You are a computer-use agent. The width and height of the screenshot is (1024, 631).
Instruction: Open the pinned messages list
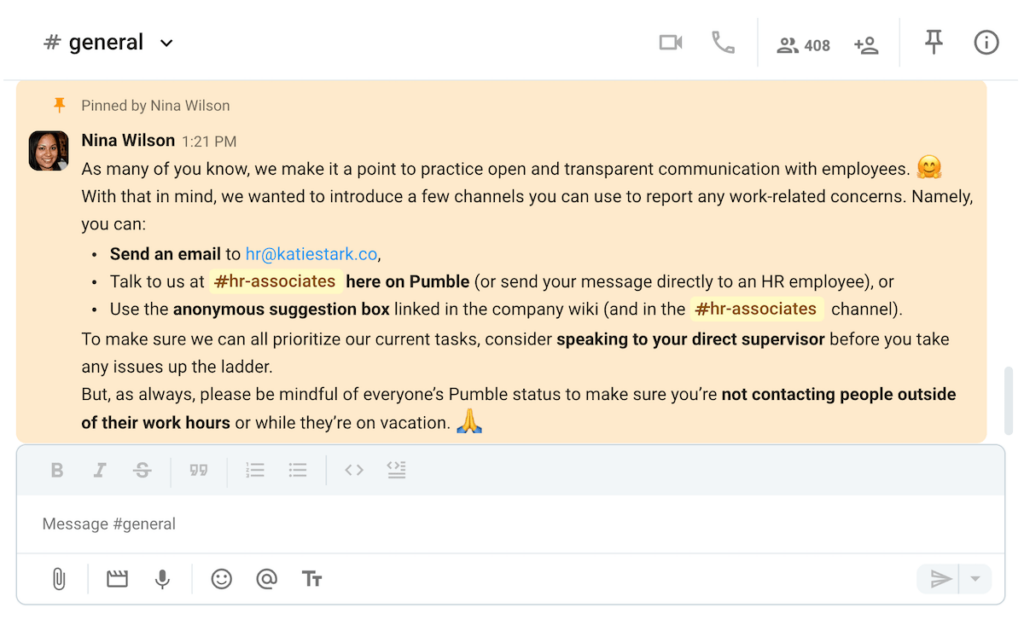933,42
